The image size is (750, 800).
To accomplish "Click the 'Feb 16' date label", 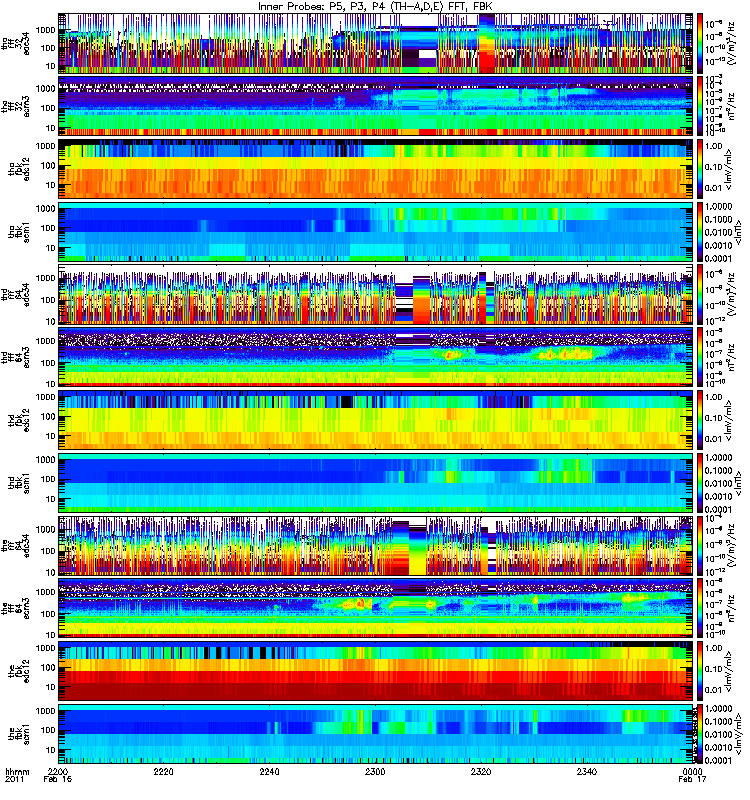I will tap(57, 779).
